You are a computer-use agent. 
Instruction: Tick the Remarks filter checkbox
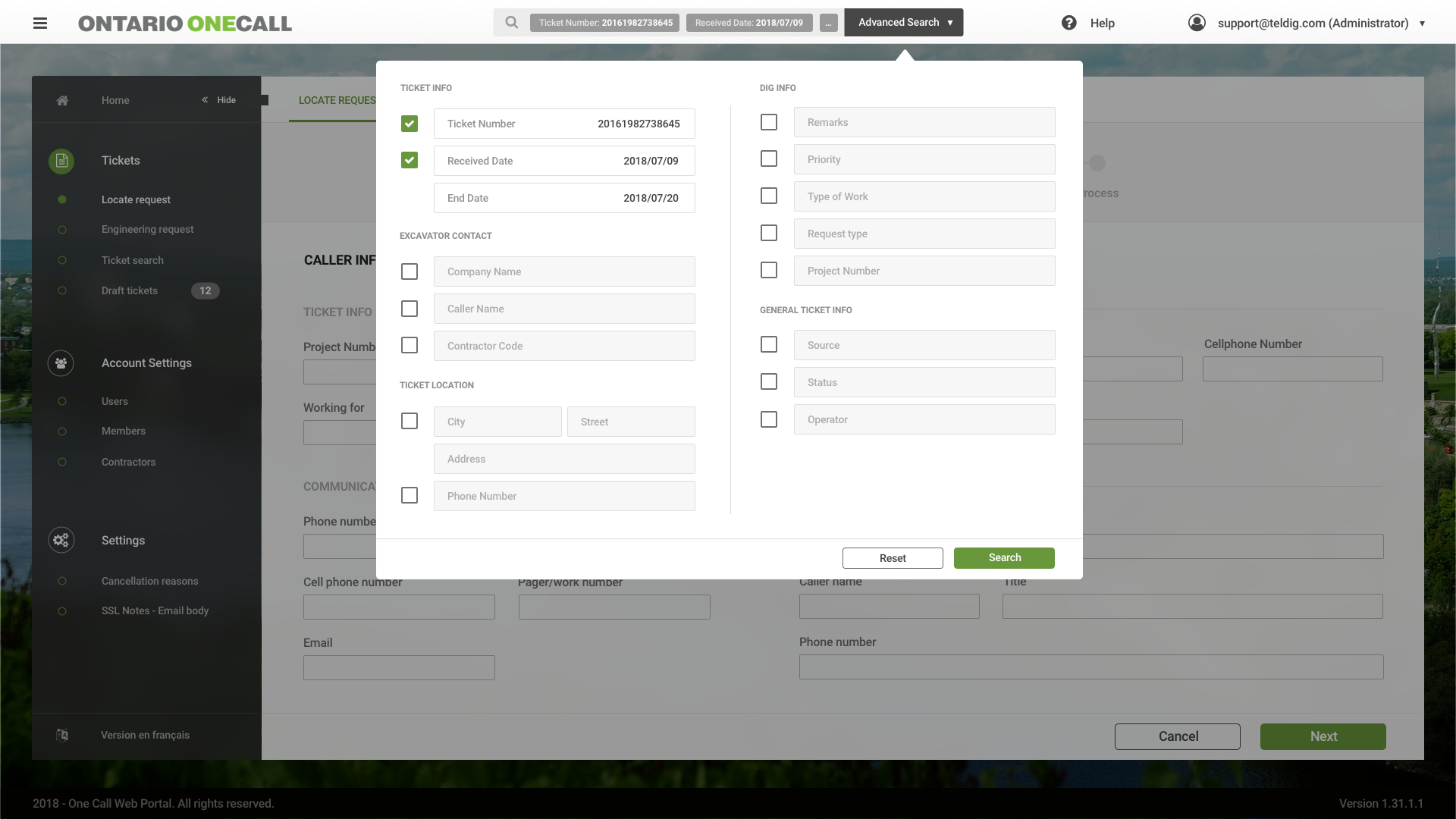(769, 122)
